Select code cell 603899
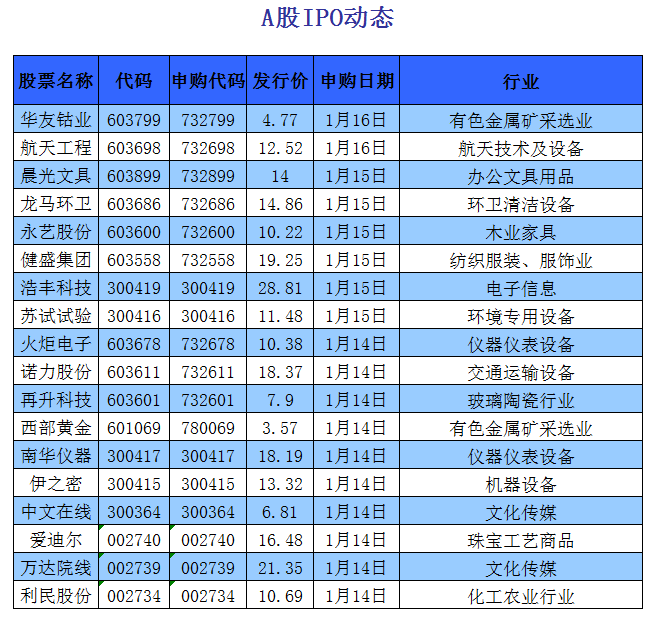Screen dimensions: 658x619 tap(134, 176)
